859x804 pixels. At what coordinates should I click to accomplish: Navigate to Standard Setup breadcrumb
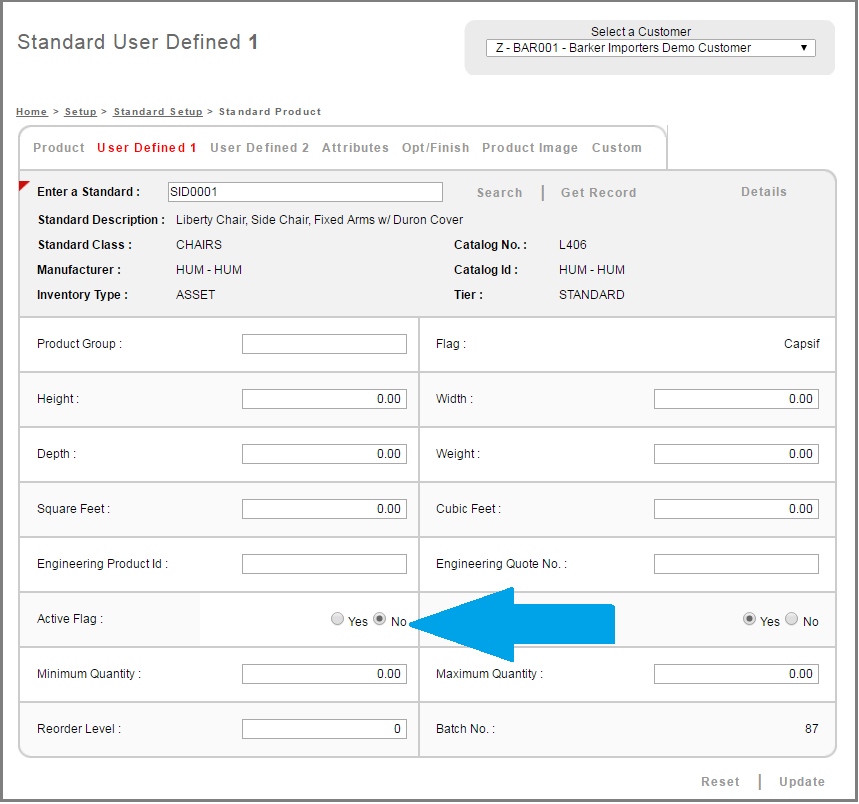point(158,112)
